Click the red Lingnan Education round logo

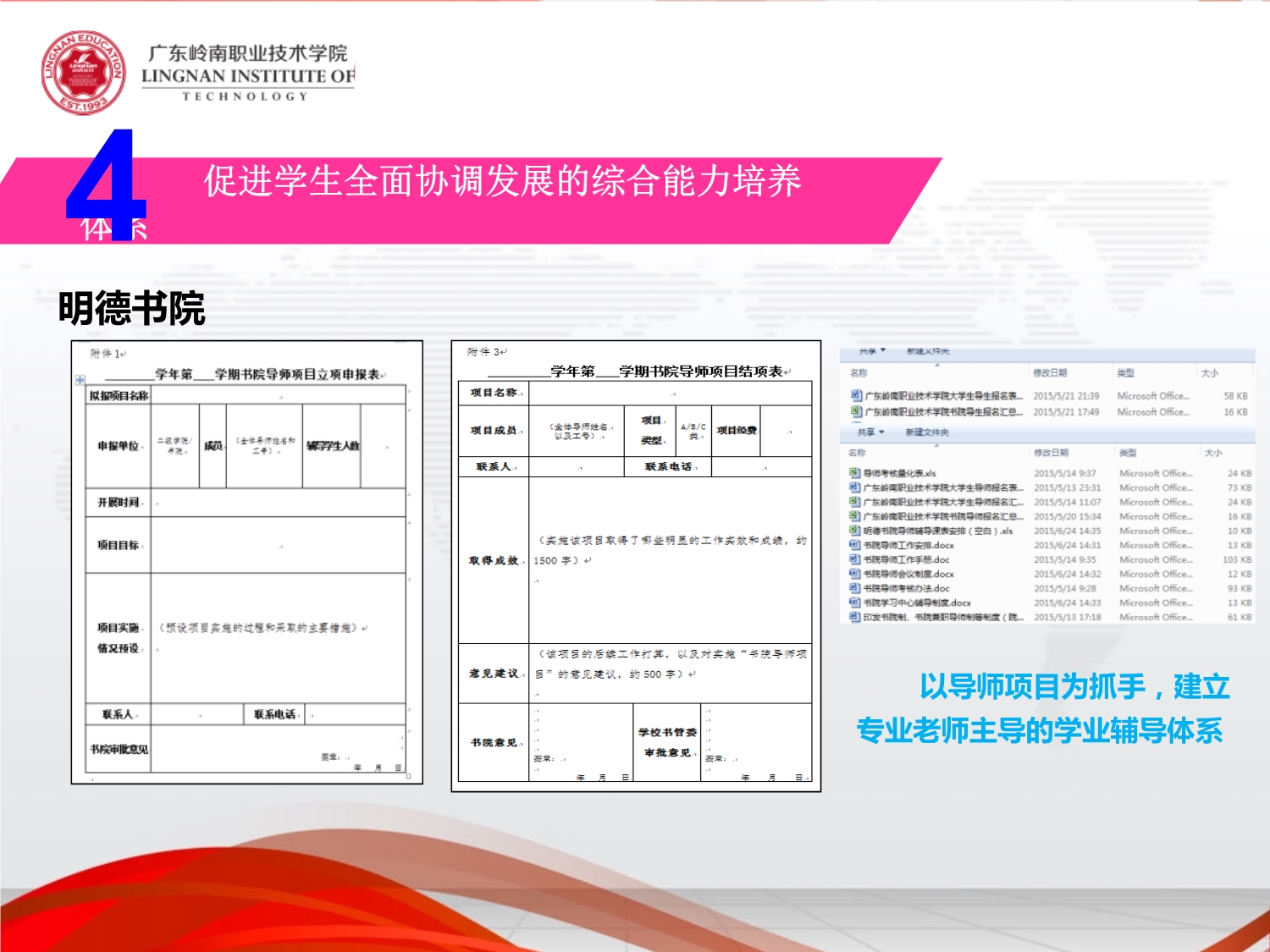84,73
